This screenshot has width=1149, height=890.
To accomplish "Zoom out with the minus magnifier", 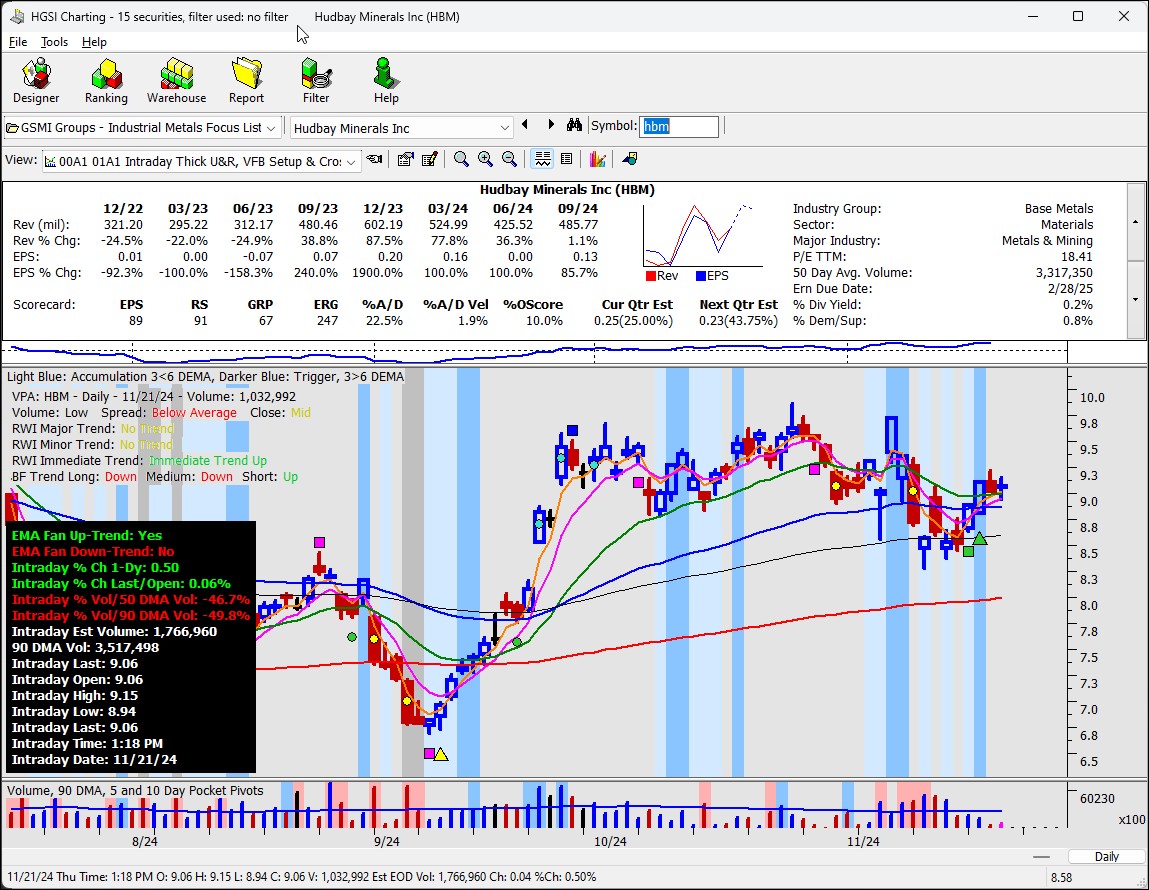I will (x=509, y=159).
